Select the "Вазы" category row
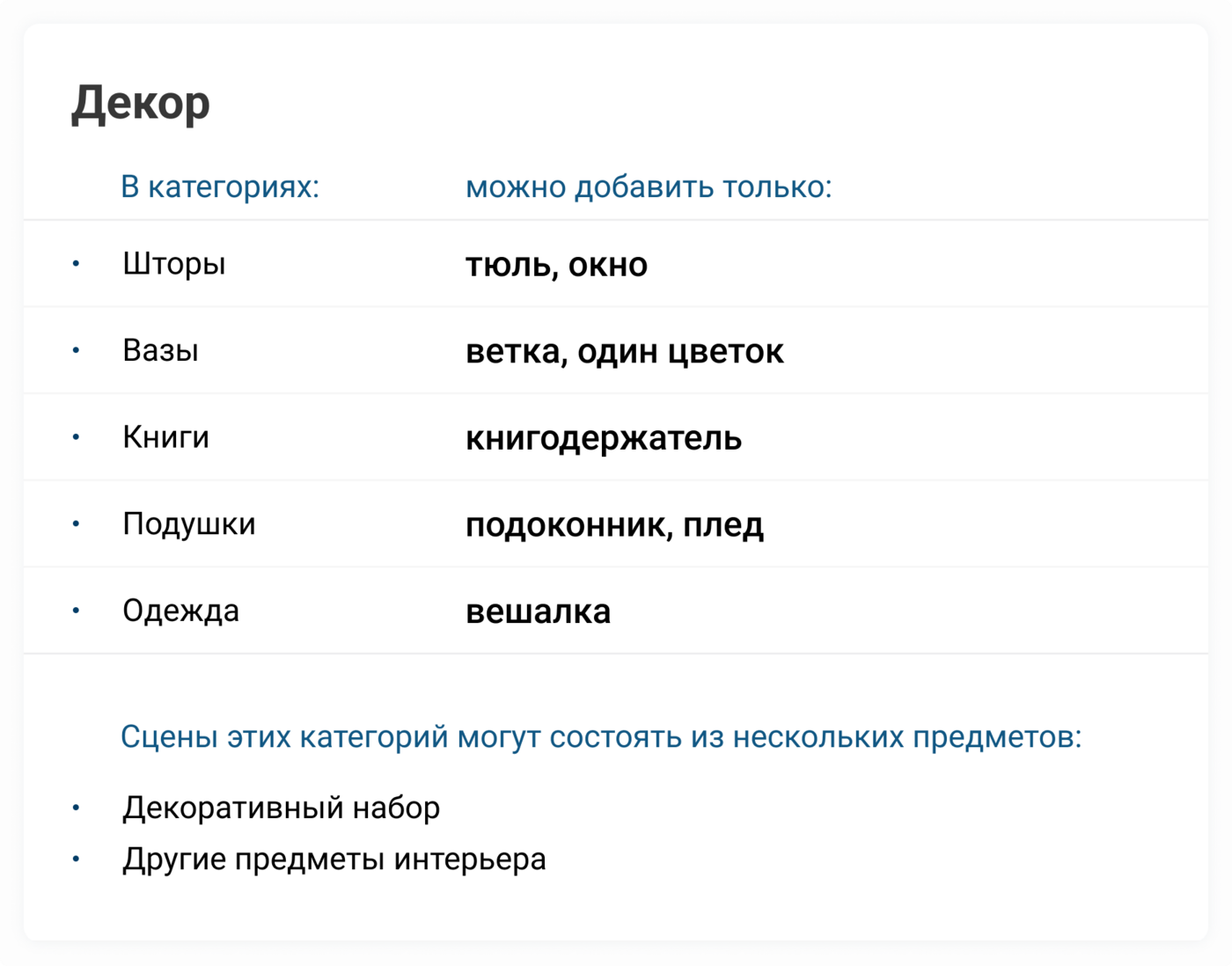The height and width of the screenshot is (966, 1232). [x=160, y=350]
